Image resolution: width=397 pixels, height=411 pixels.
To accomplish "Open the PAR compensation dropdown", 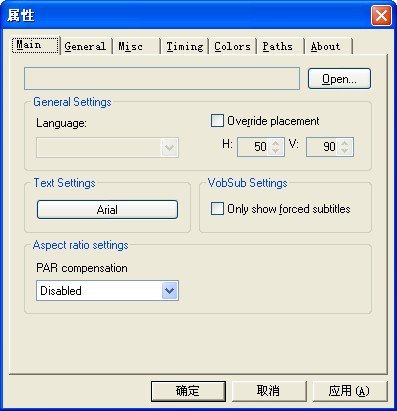I will [170, 291].
